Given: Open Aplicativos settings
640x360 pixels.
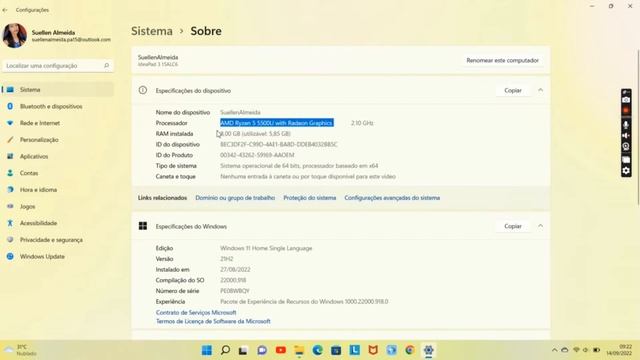Looking at the screenshot, I should [x=58, y=156].
